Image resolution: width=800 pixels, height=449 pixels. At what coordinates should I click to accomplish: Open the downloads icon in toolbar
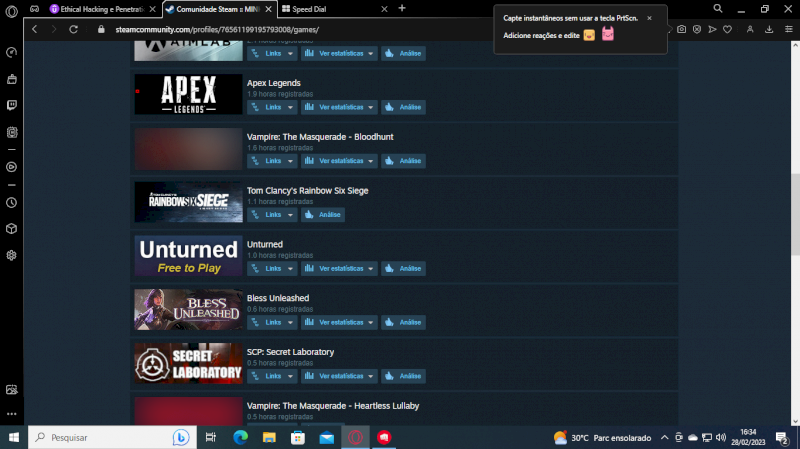pos(769,30)
